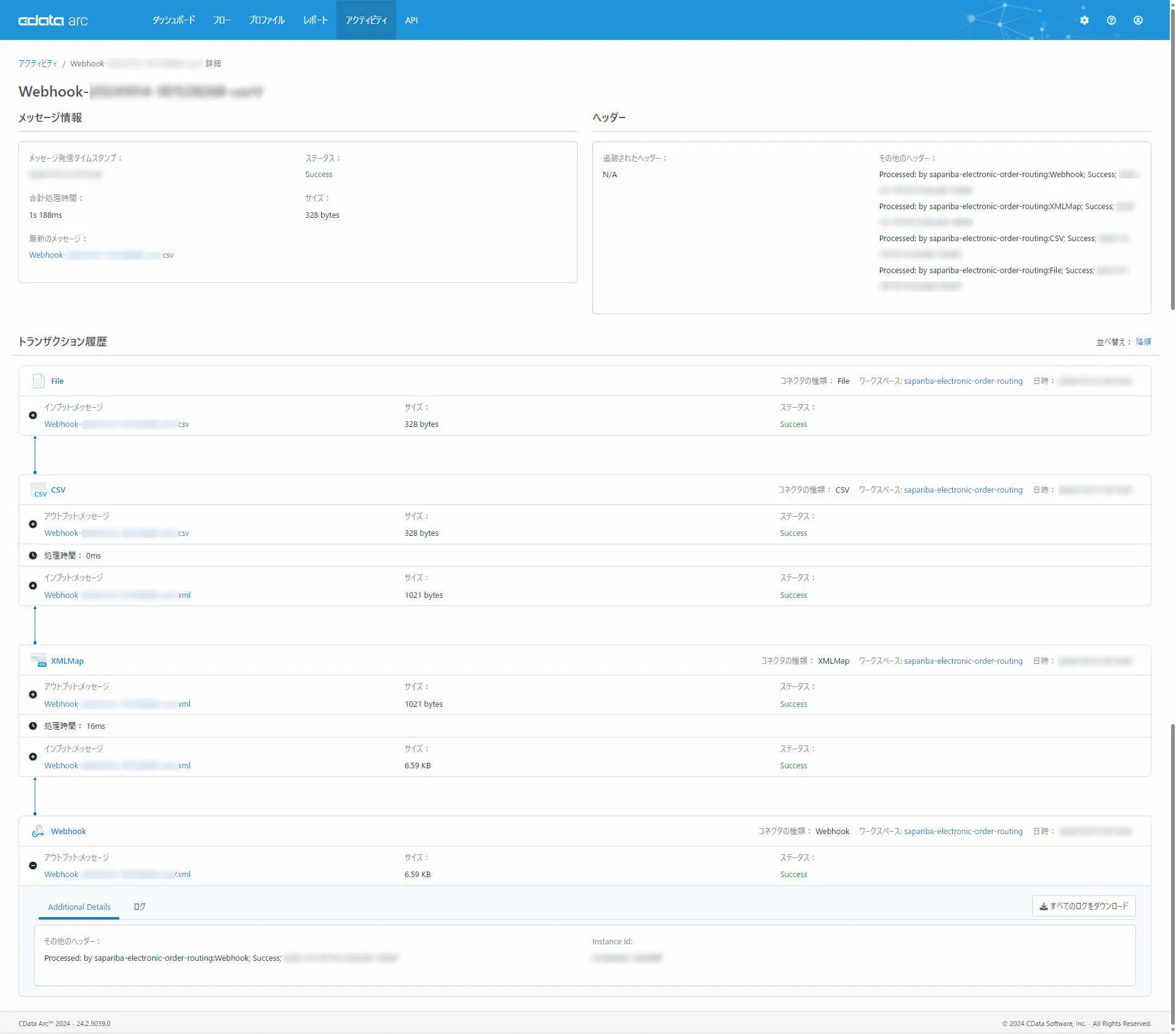Toggle the 降順 sort order link
The height and width of the screenshot is (1034, 1176).
click(x=1143, y=341)
